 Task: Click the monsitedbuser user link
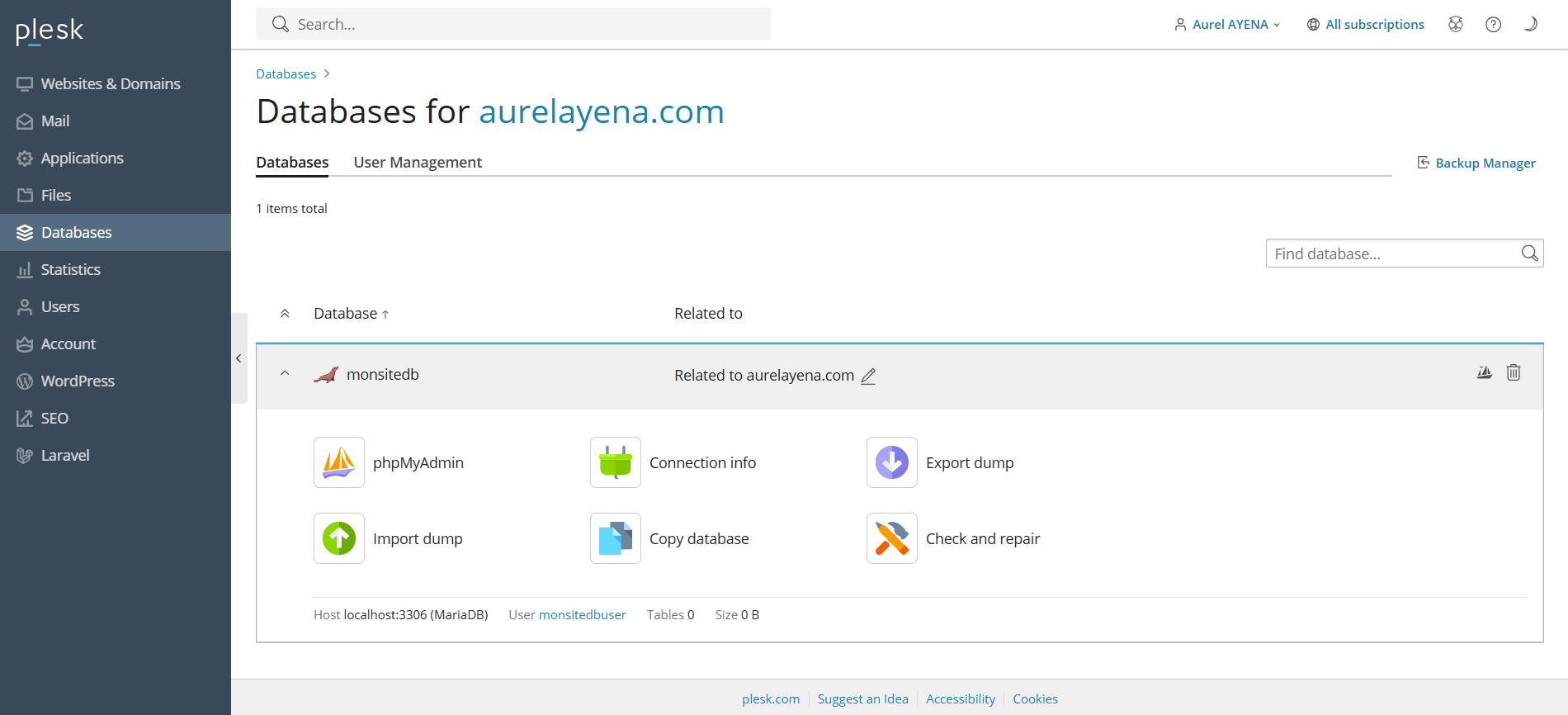point(582,615)
